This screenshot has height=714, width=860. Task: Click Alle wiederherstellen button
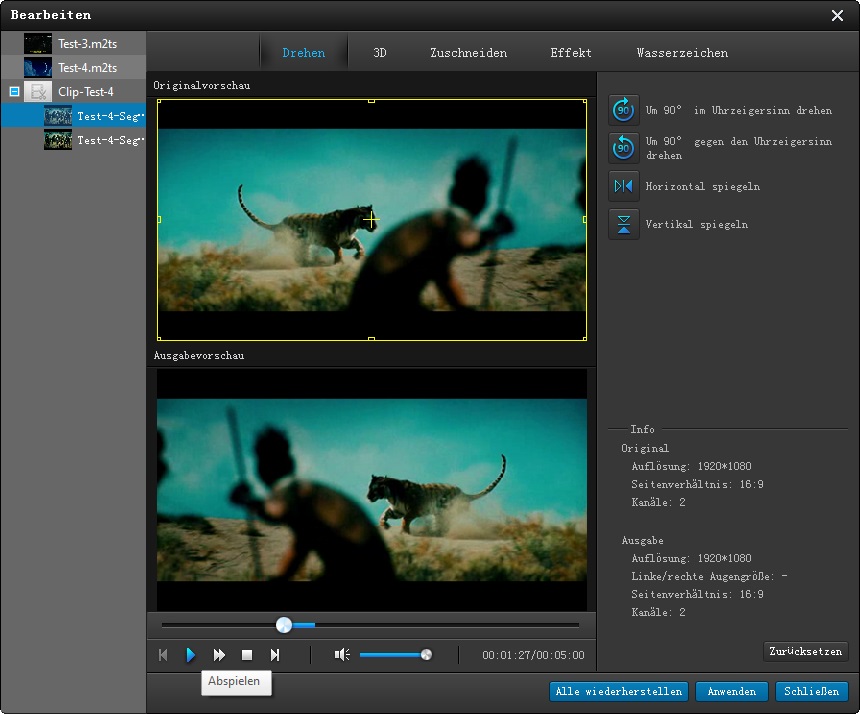[x=619, y=692]
